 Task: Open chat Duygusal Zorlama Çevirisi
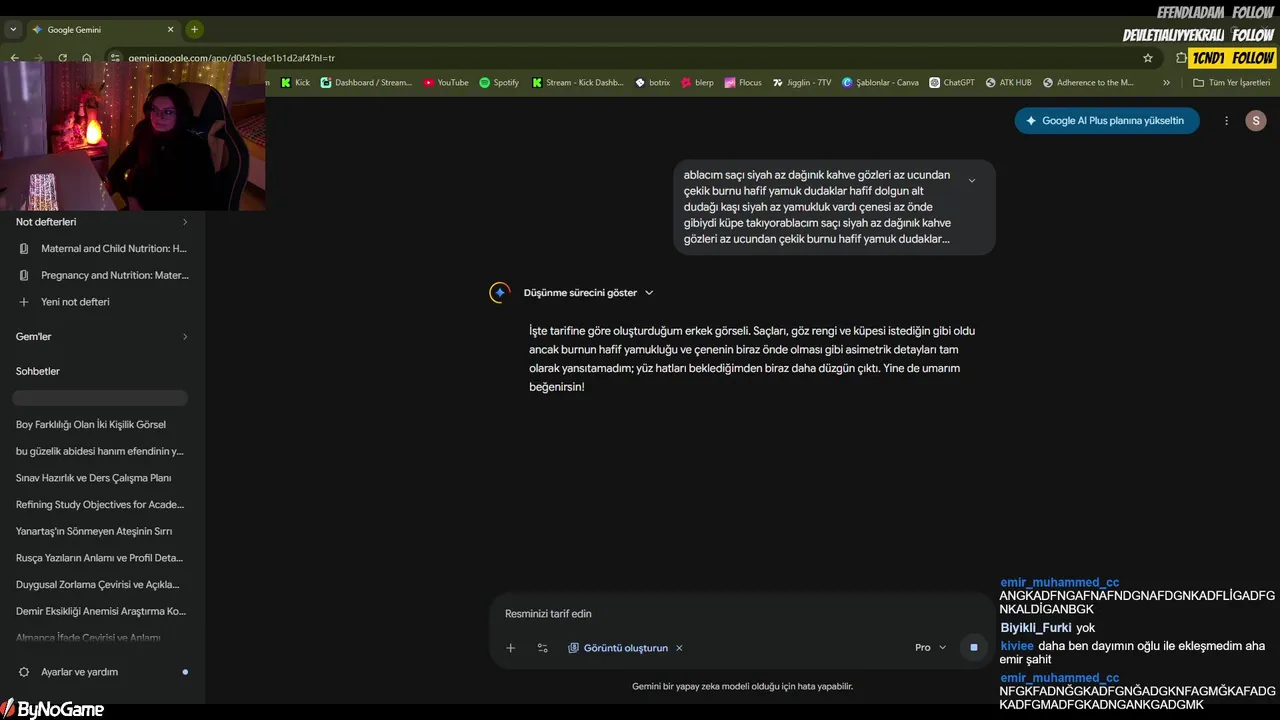[x=100, y=585]
